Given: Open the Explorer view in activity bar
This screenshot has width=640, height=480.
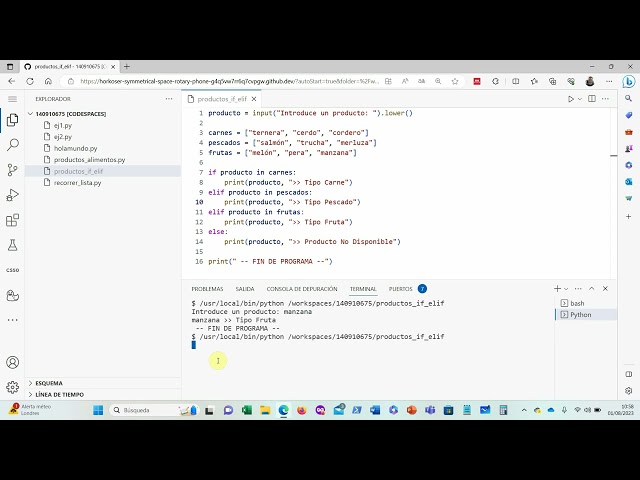Looking at the screenshot, I should pyautogui.click(x=13, y=120).
